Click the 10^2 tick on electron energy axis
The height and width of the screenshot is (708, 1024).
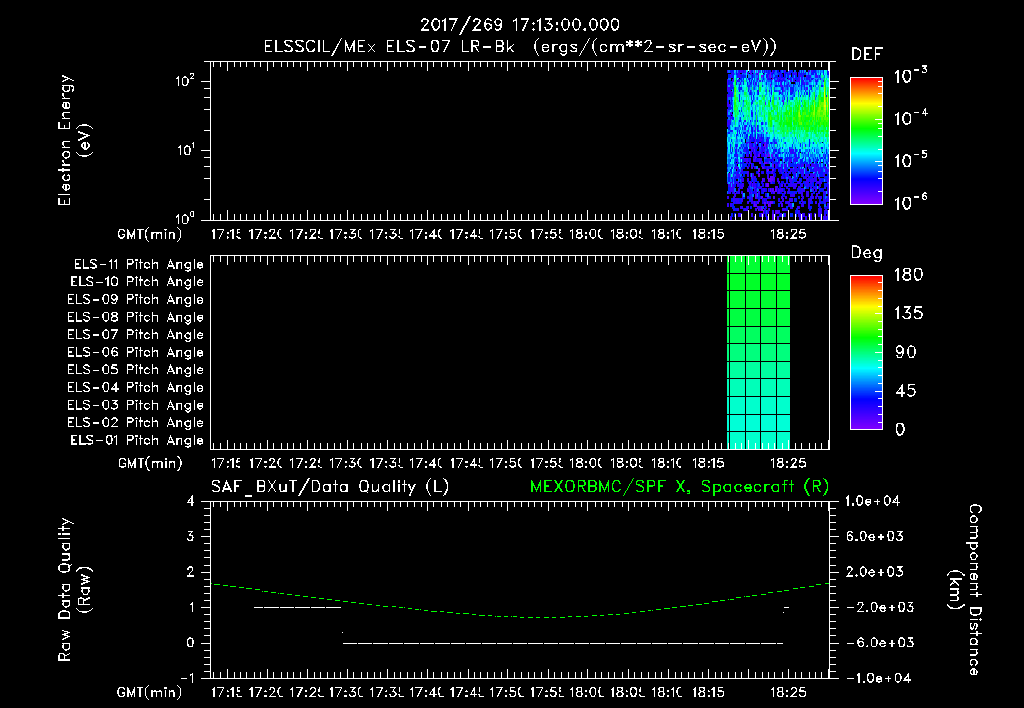pos(185,80)
